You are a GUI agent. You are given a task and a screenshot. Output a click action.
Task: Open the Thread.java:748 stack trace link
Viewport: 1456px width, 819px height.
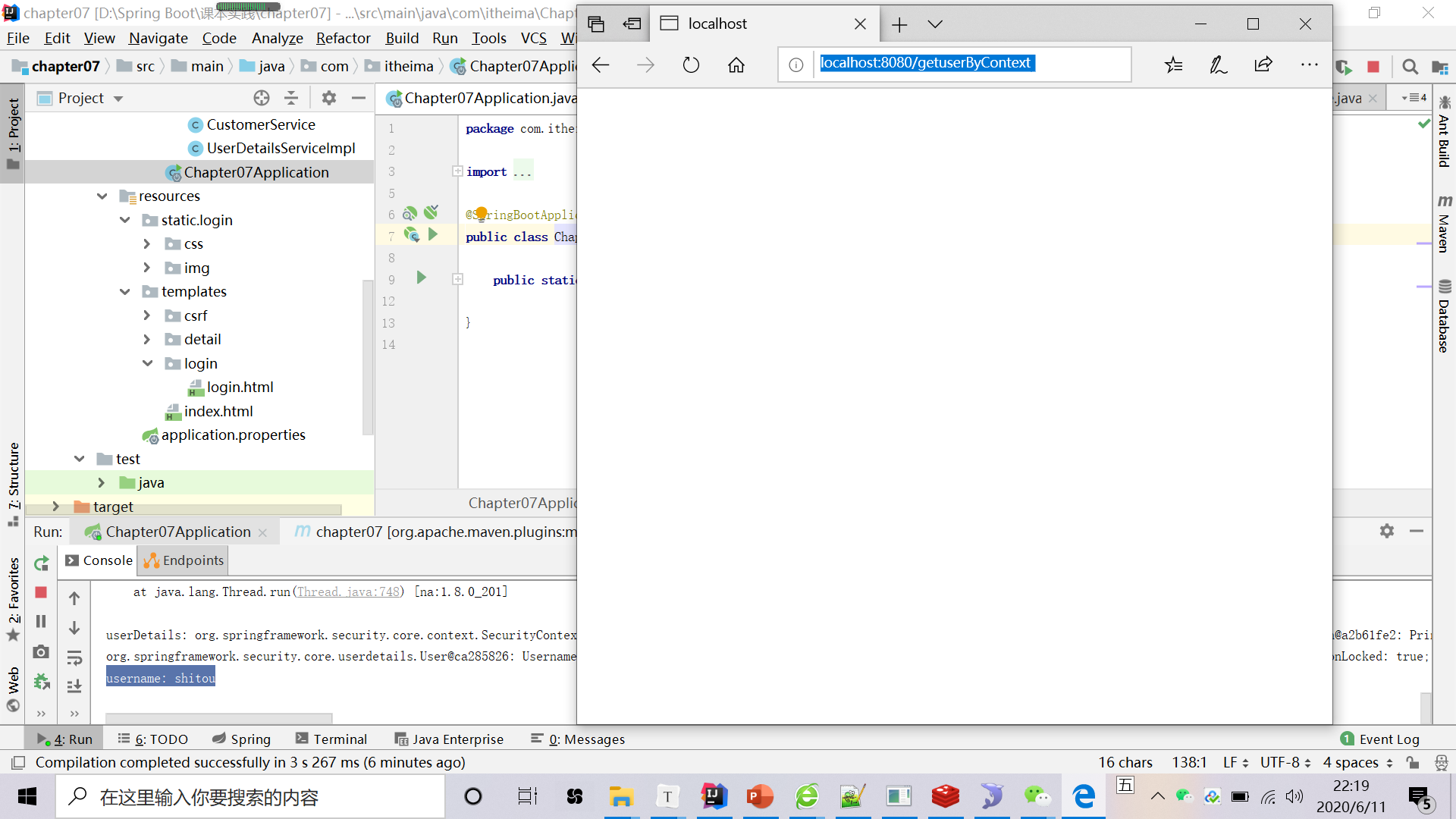pyautogui.click(x=348, y=591)
